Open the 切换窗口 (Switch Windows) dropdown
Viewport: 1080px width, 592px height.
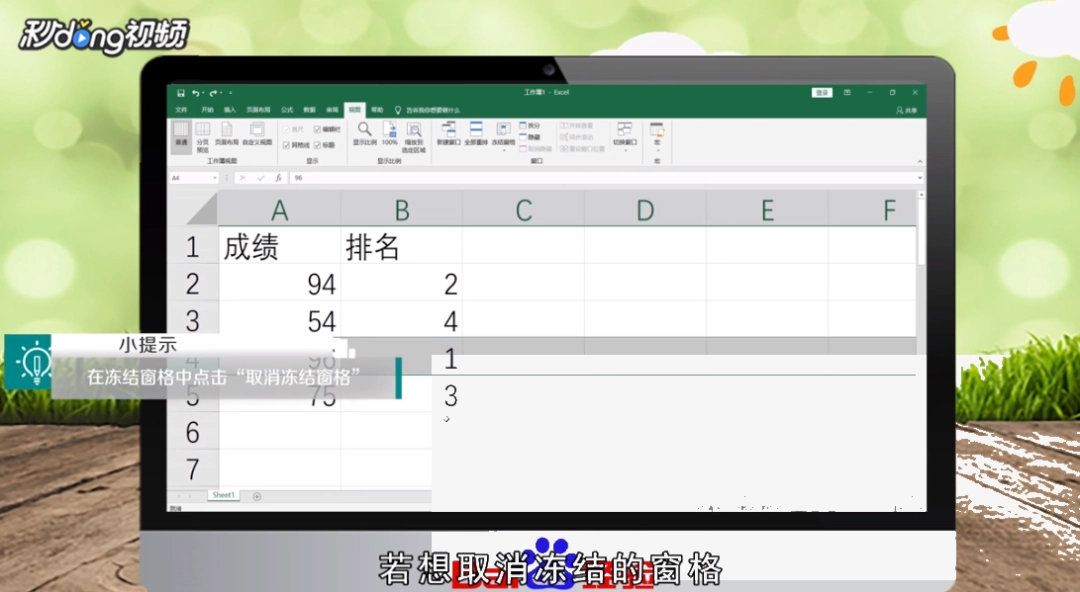tap(625, 136)
